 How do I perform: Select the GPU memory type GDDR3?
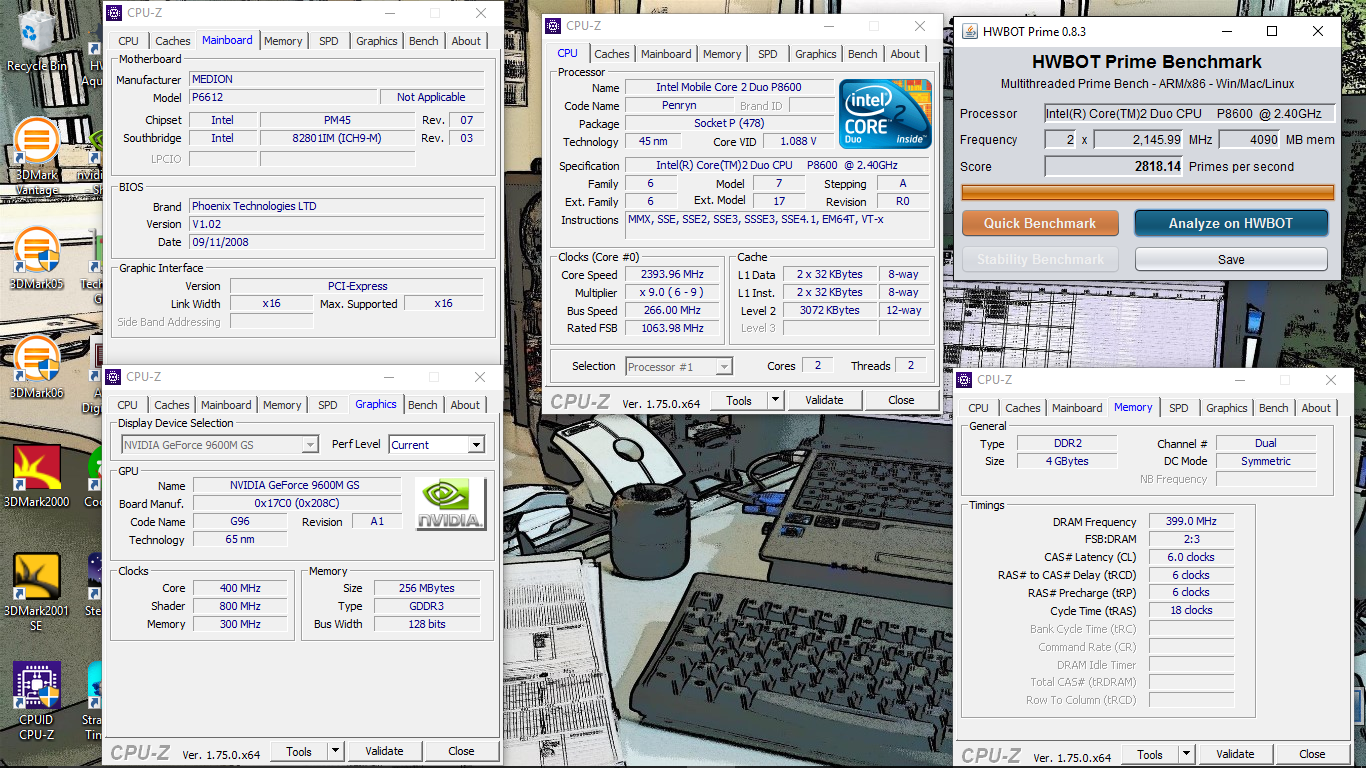tap(427, 607)
